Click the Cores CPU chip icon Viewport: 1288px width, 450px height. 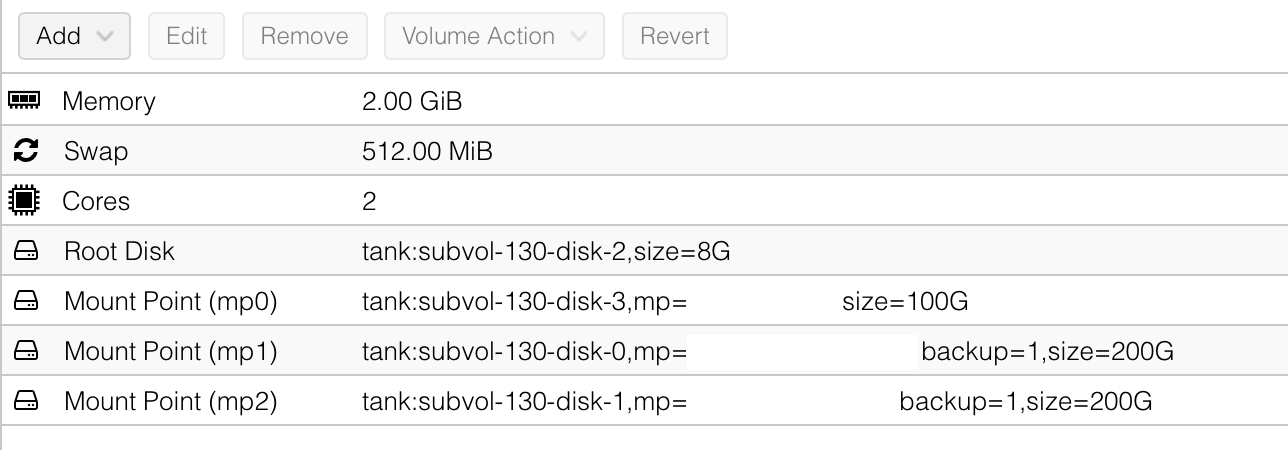(24, 201)
